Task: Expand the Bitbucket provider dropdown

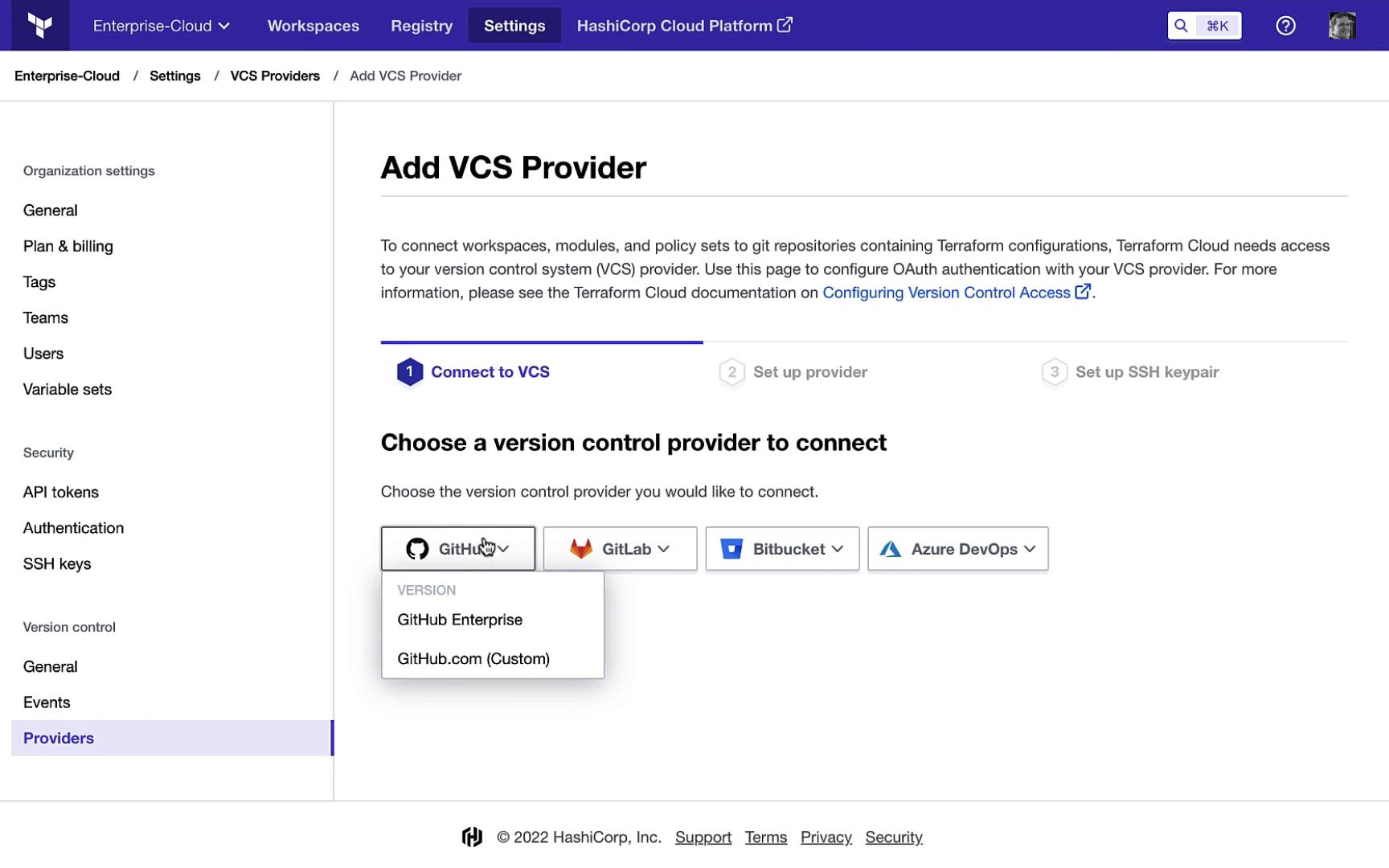Action: point(838,549)
